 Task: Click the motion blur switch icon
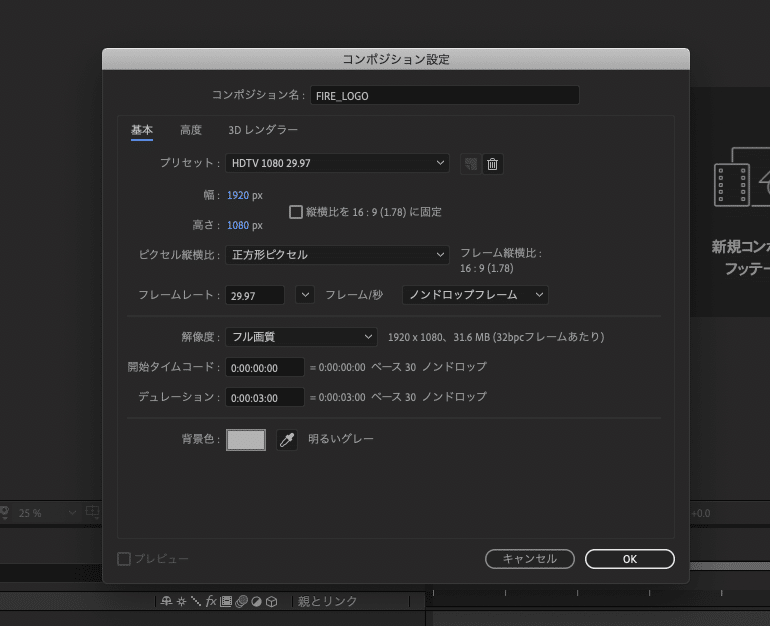(x=241, y=601)
